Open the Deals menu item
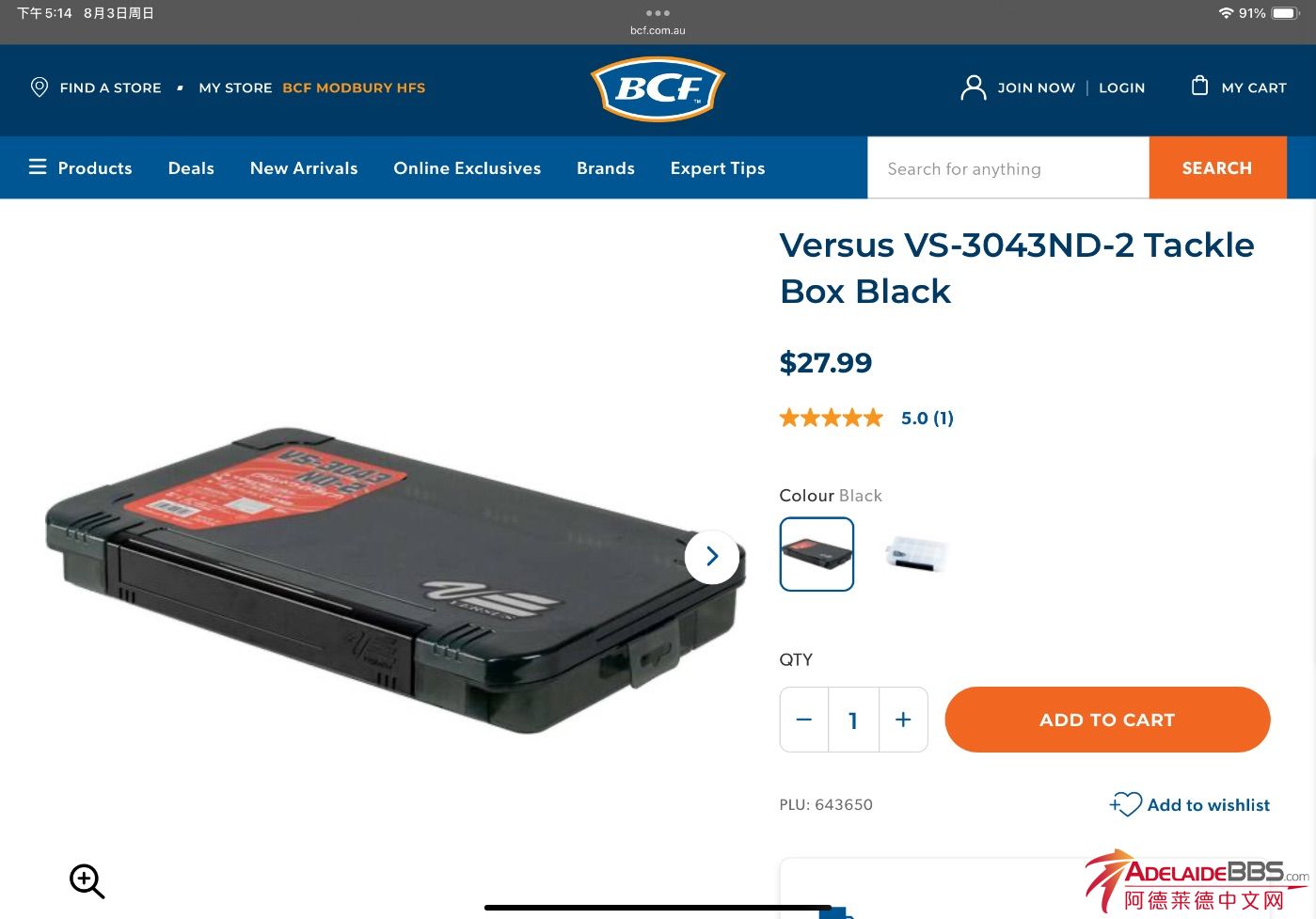 tap(191, 168)
